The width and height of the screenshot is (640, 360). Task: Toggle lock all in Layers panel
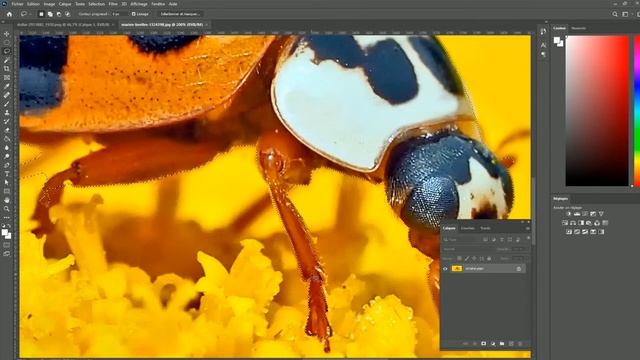(x=489, y=258)
